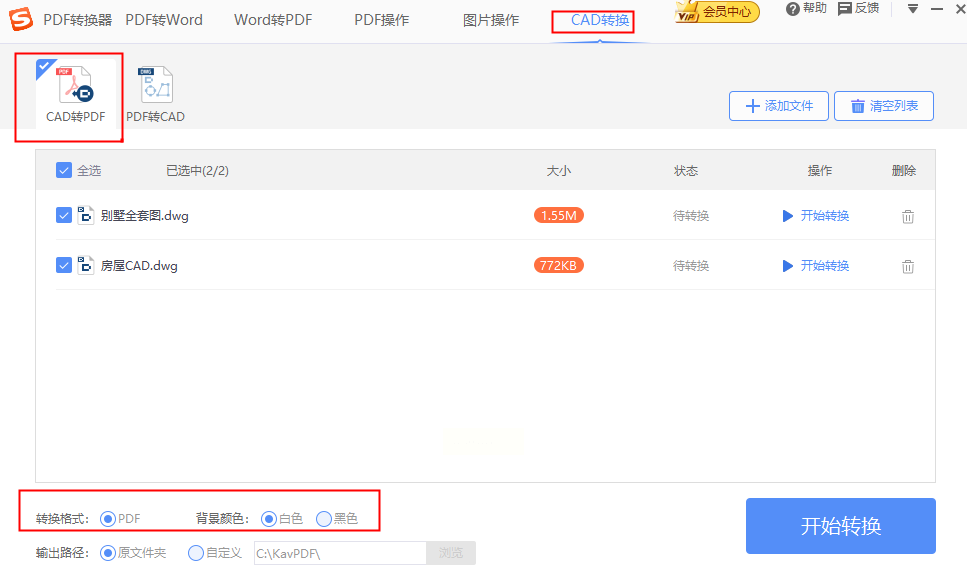Click the 房屋CAD.dwg file name

(139, 265)
